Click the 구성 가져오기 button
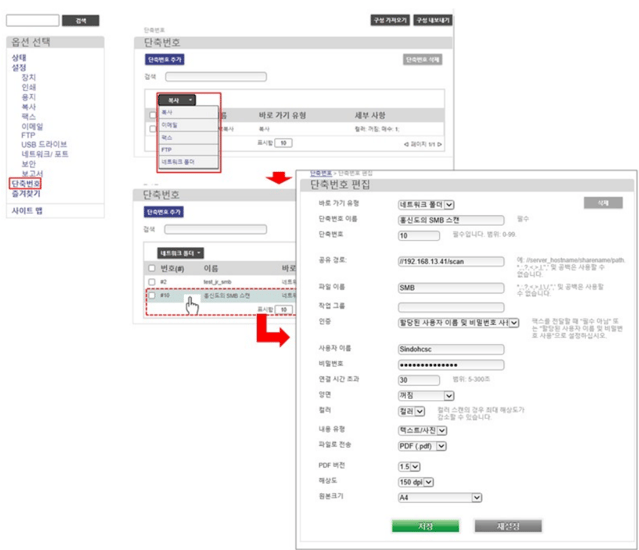The image size is (639, 550). pos(390,20)
